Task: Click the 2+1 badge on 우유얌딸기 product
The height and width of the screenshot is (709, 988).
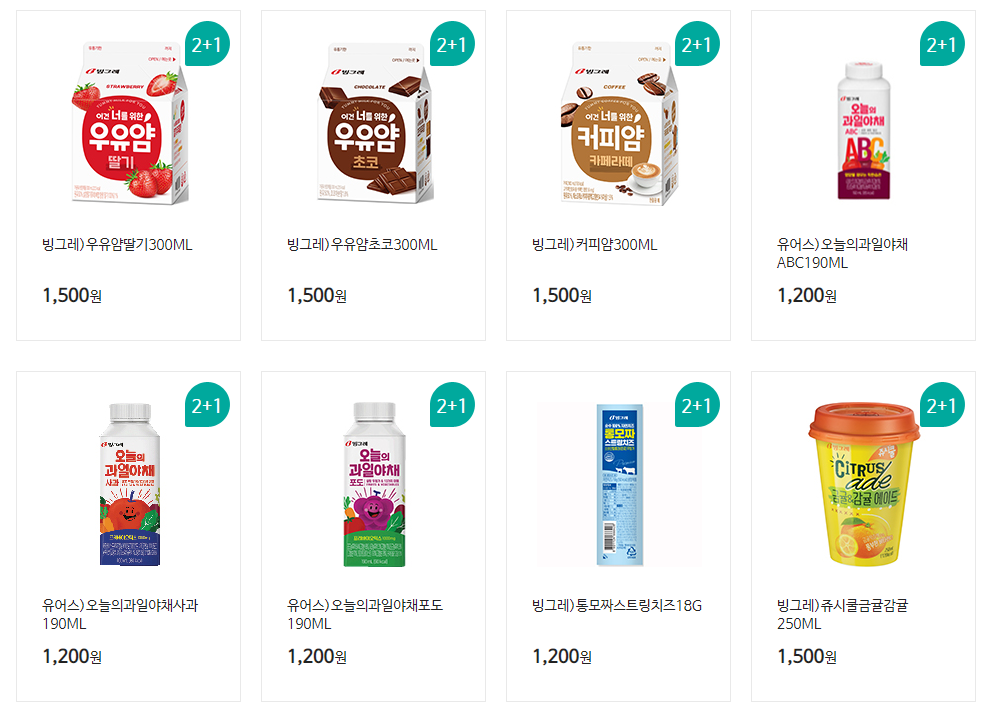Action: 207,43
